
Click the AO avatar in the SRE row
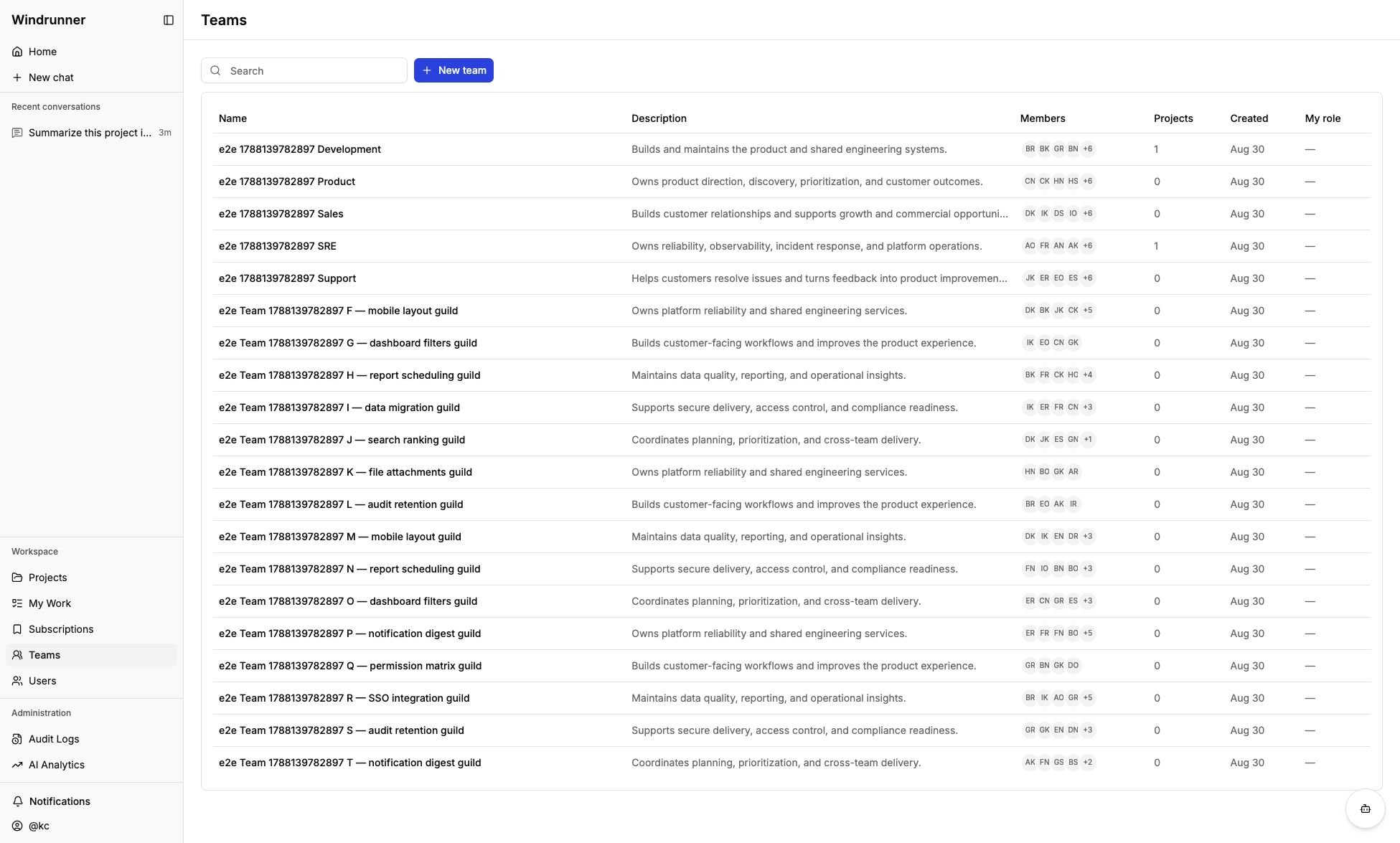pos(1030,246)
